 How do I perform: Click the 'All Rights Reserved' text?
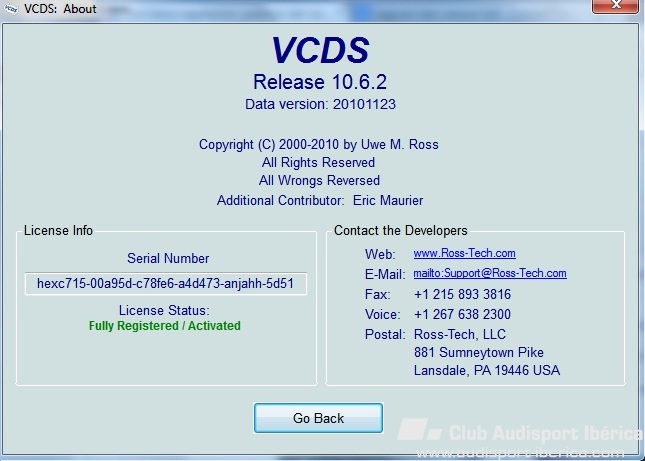pos(318,162)
